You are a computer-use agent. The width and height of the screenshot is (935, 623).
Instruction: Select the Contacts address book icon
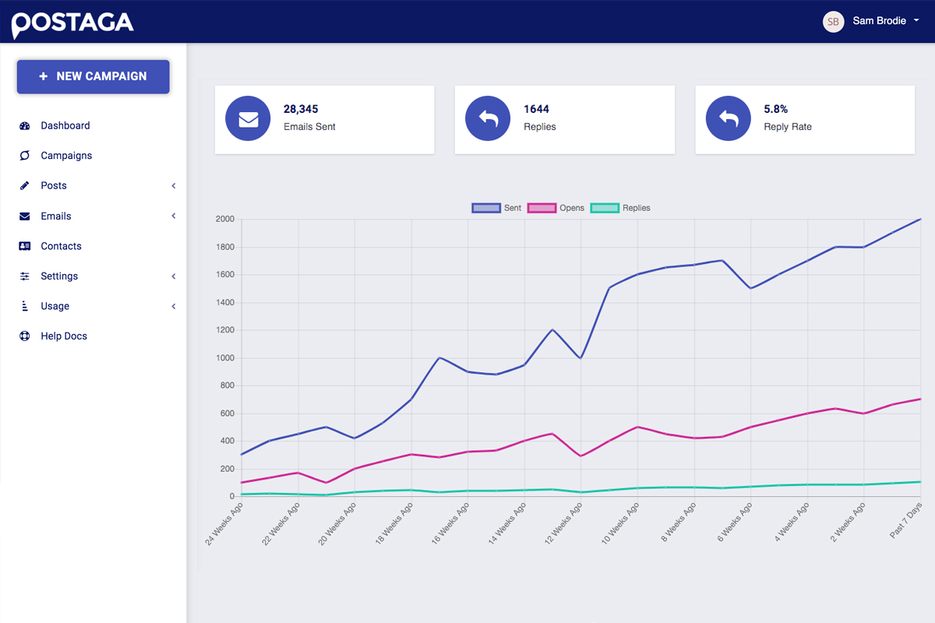[x=24, y=245]
